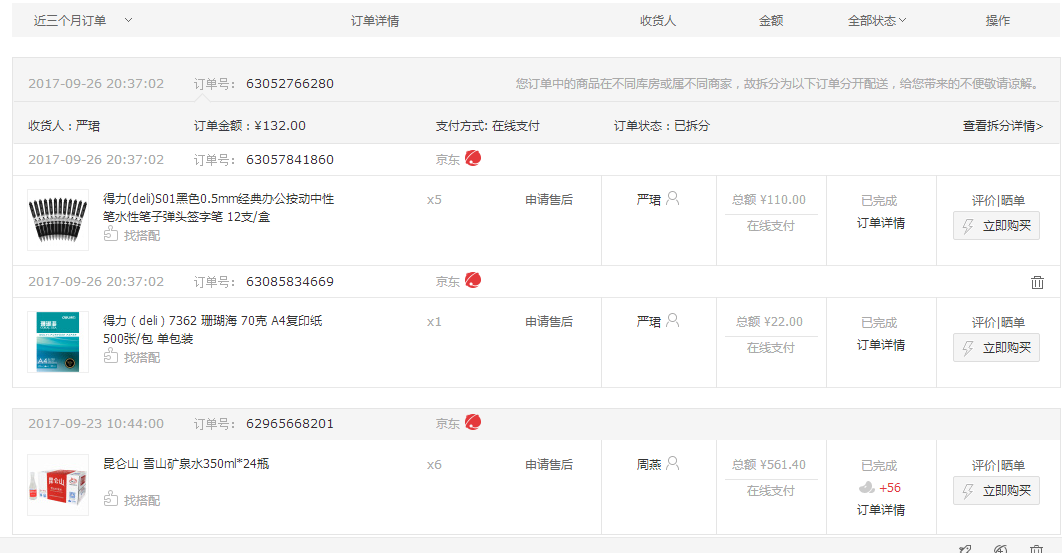Click the Kunlun Mountain water box thumbnail
Screen dimensions: 1062x553
coord(58,486)
